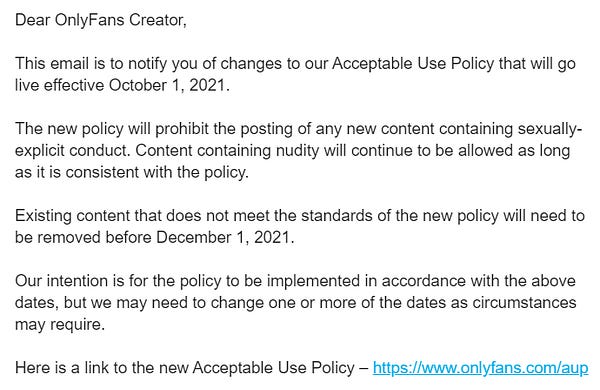
Task: Click 'as it is consistent with the policy.' line
Action: (132, 173)
